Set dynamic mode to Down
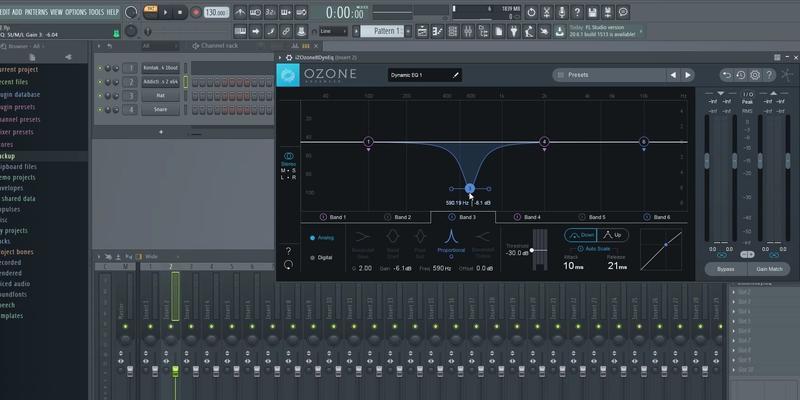The width and height of the screenshot is (800, 400). pos(581,235)
